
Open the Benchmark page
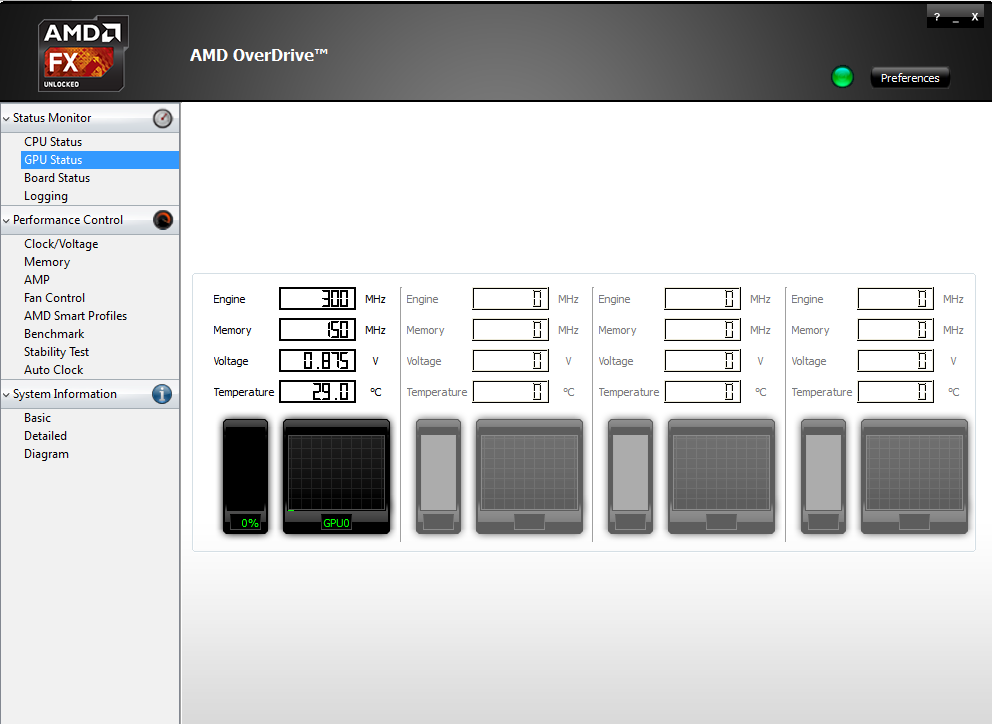(x=54, y=334)
